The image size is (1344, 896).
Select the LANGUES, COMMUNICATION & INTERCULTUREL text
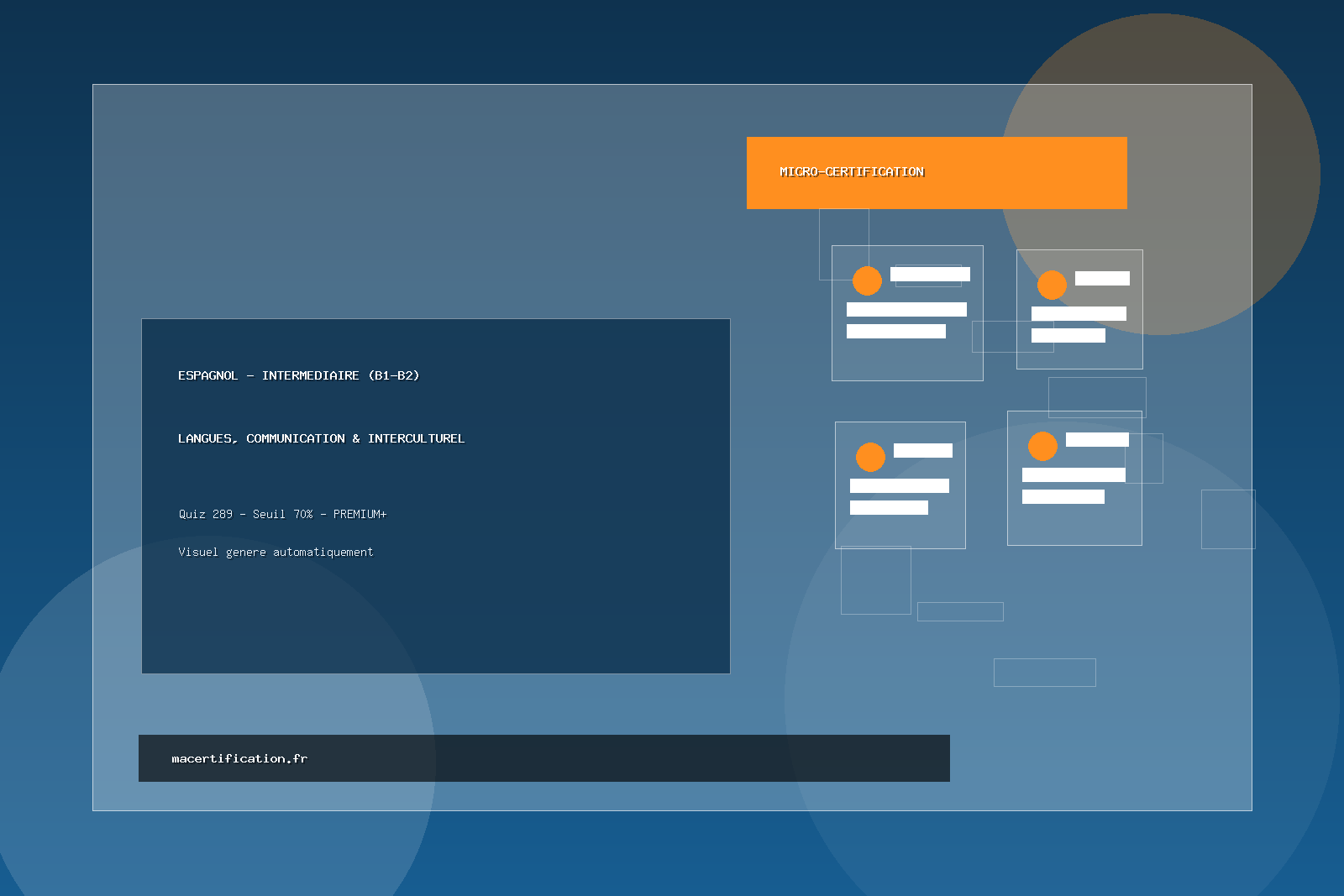(x=321, y=438)
